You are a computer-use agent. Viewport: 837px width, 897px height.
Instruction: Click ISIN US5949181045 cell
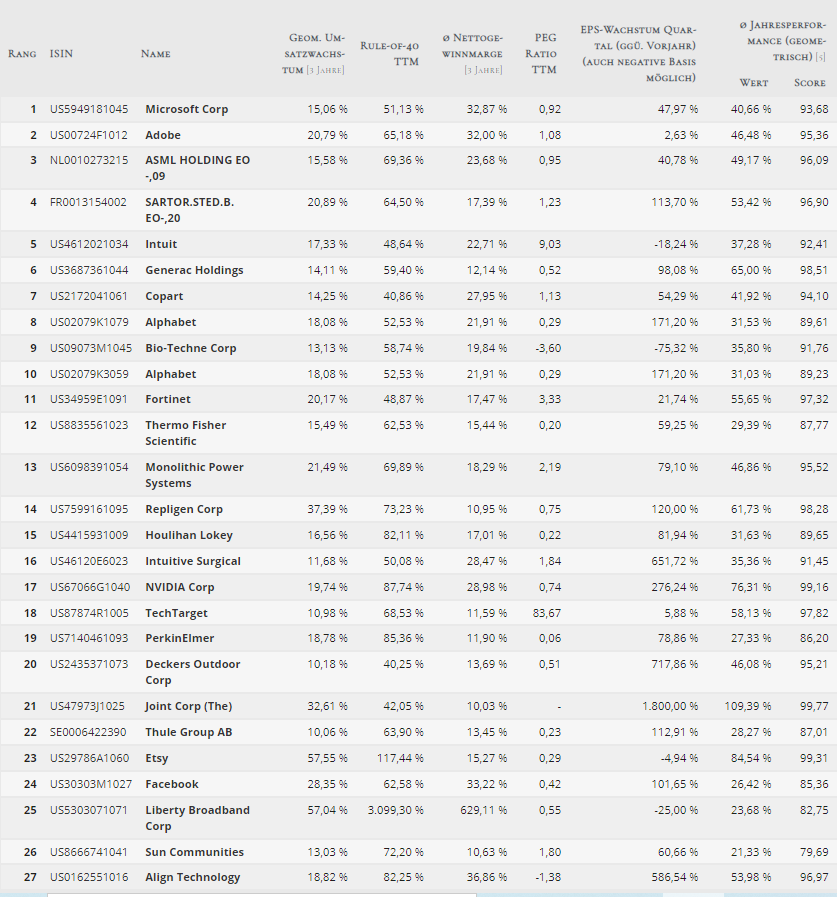point(89,109)
